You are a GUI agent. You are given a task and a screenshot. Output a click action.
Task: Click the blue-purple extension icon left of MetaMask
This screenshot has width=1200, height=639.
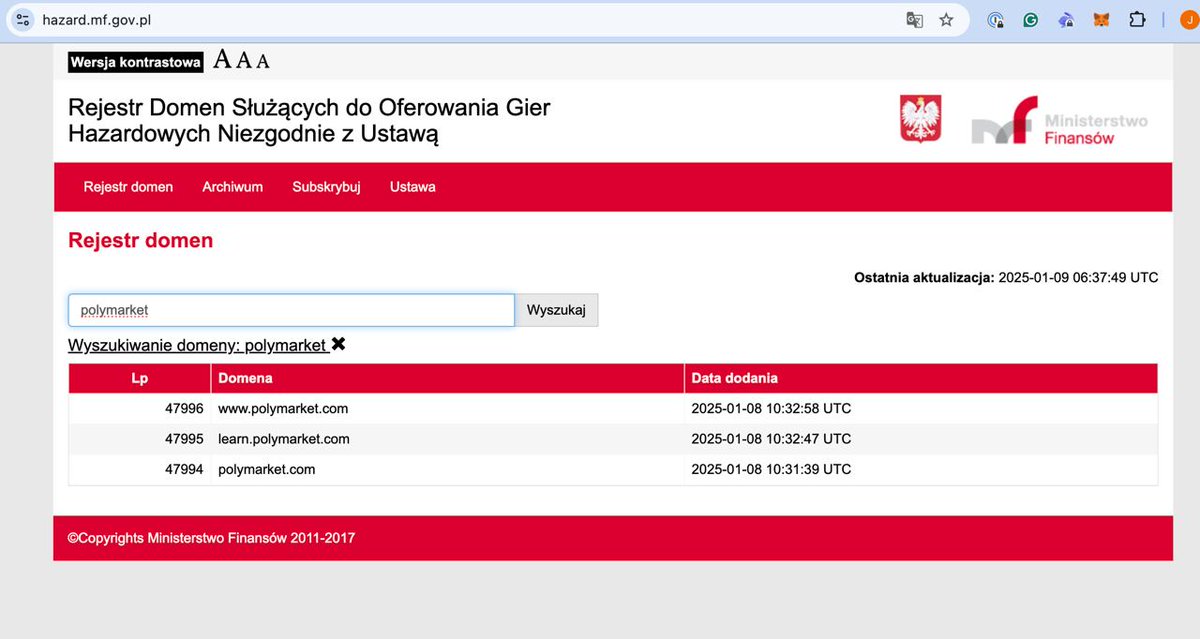[1066, 19]
